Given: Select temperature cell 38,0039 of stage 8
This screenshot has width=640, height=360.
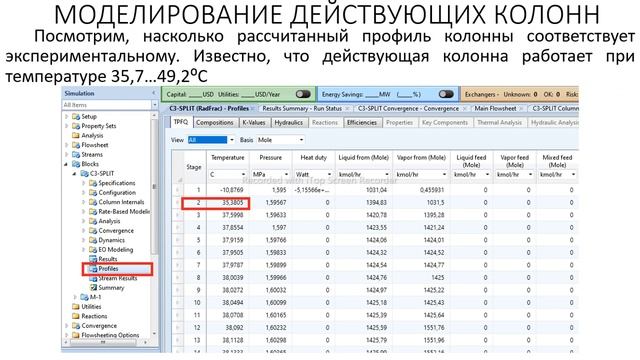Looking at the screenshot, I should (x=227, y=278).
